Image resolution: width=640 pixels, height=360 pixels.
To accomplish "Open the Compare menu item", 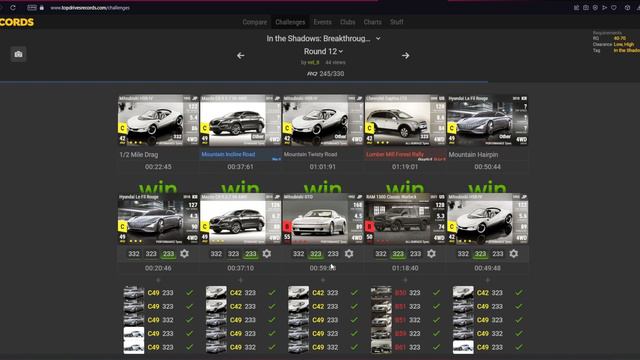I will (x=255, y=22).
